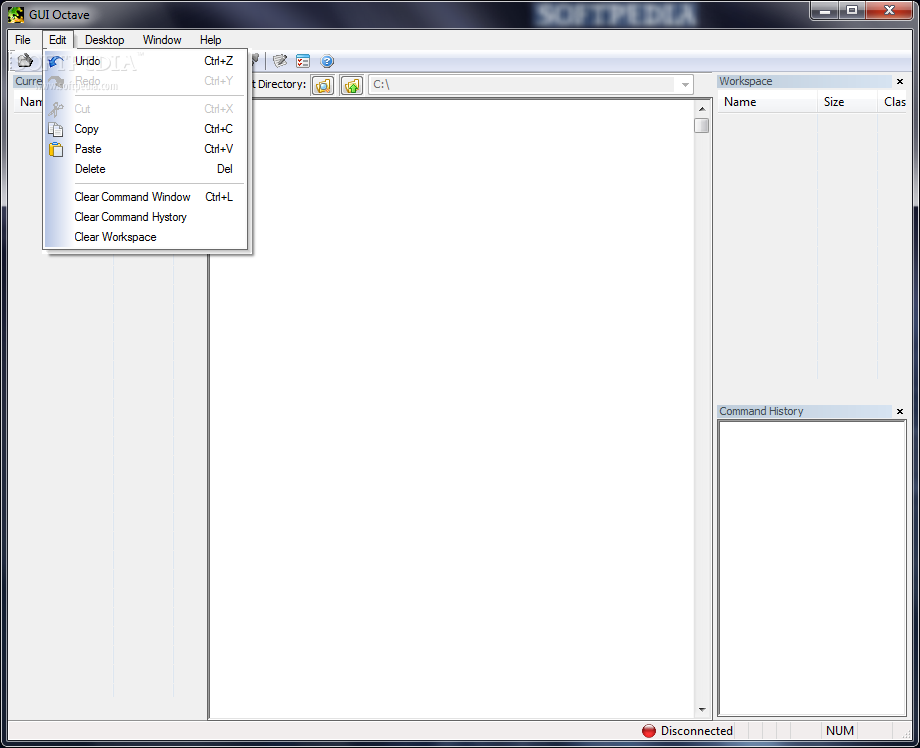Image resolution: width=920 pixels, height=748 pixels.
Task: Click the open file toolbar icon
Action: 25,60
